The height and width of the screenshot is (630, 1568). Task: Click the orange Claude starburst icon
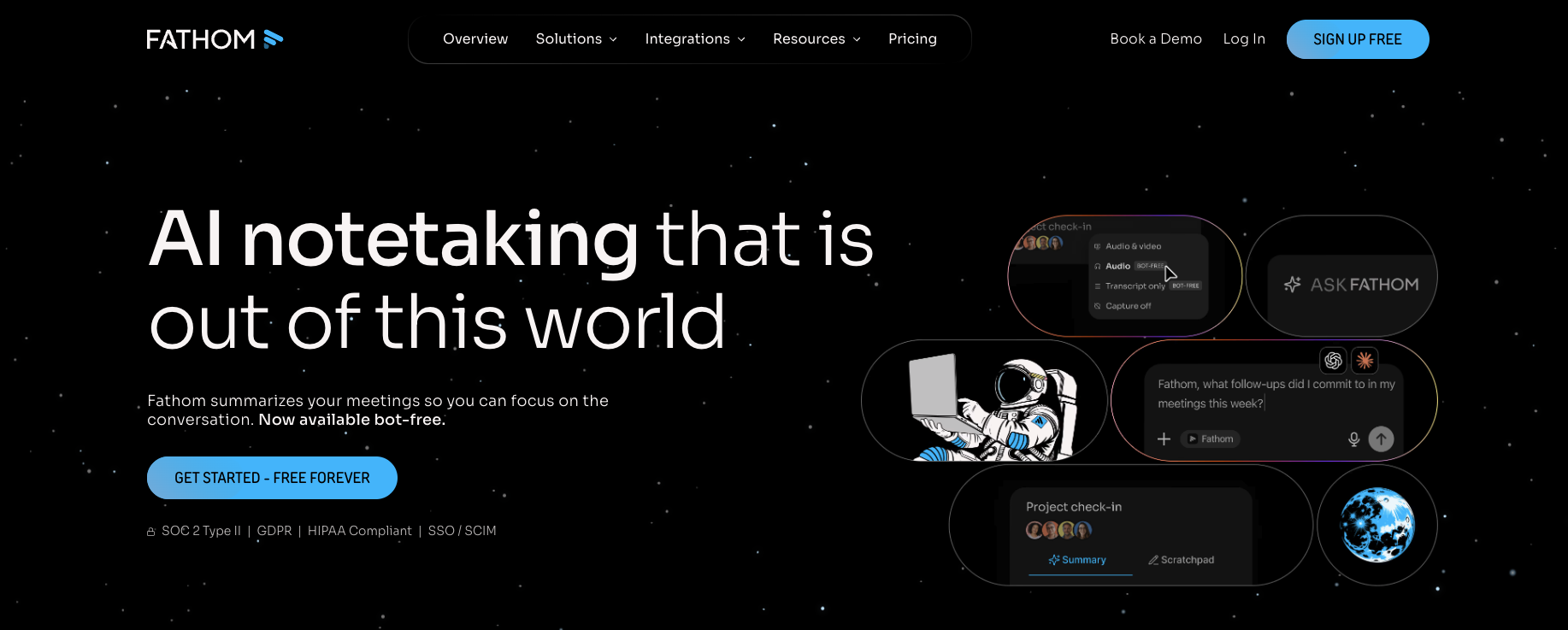pos(1365,361)
